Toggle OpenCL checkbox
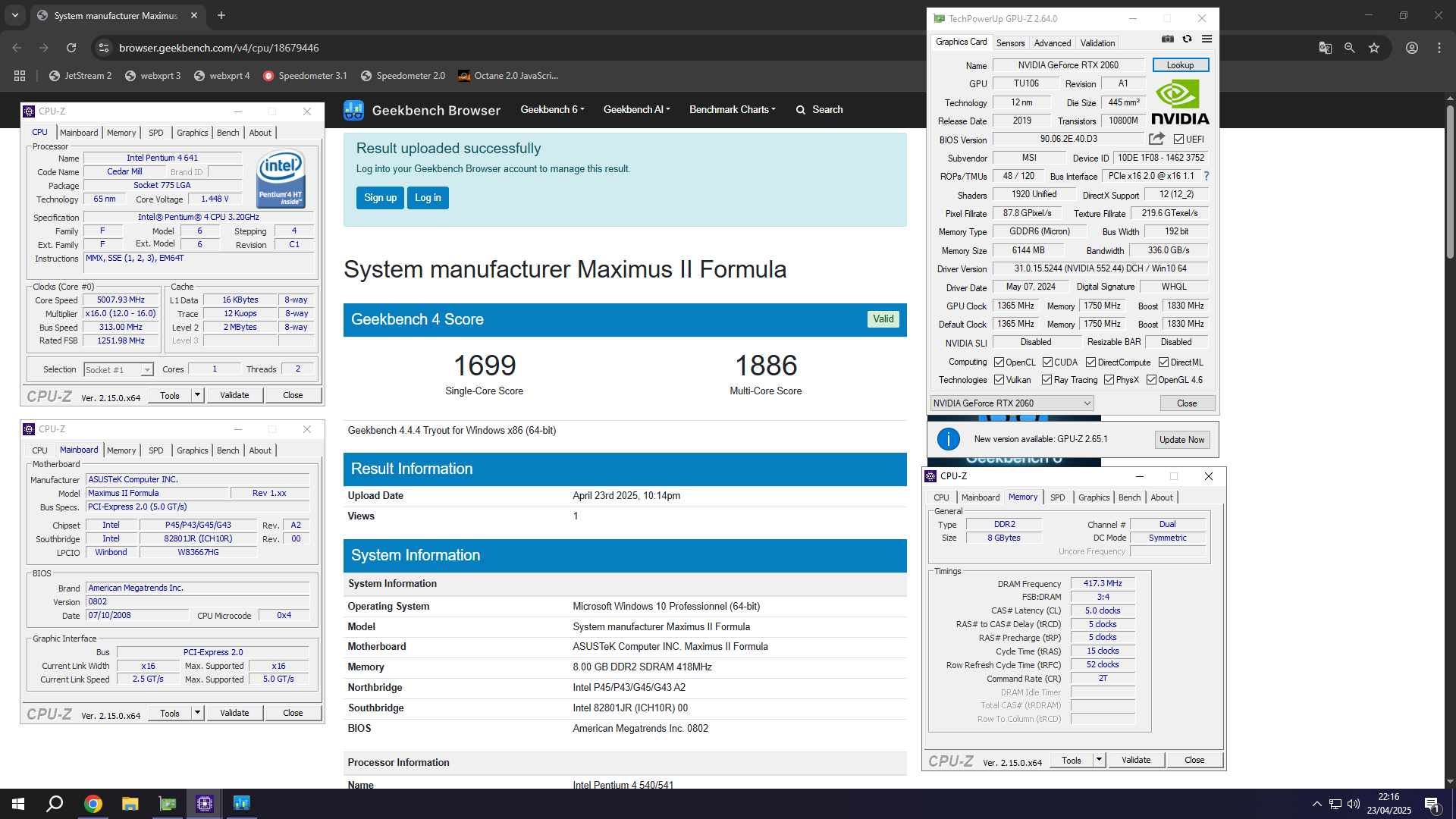The image size is (1456, 819). 999,362
